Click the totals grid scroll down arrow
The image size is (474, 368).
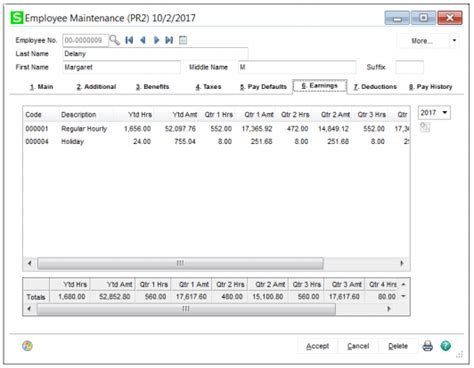(403, 296)
